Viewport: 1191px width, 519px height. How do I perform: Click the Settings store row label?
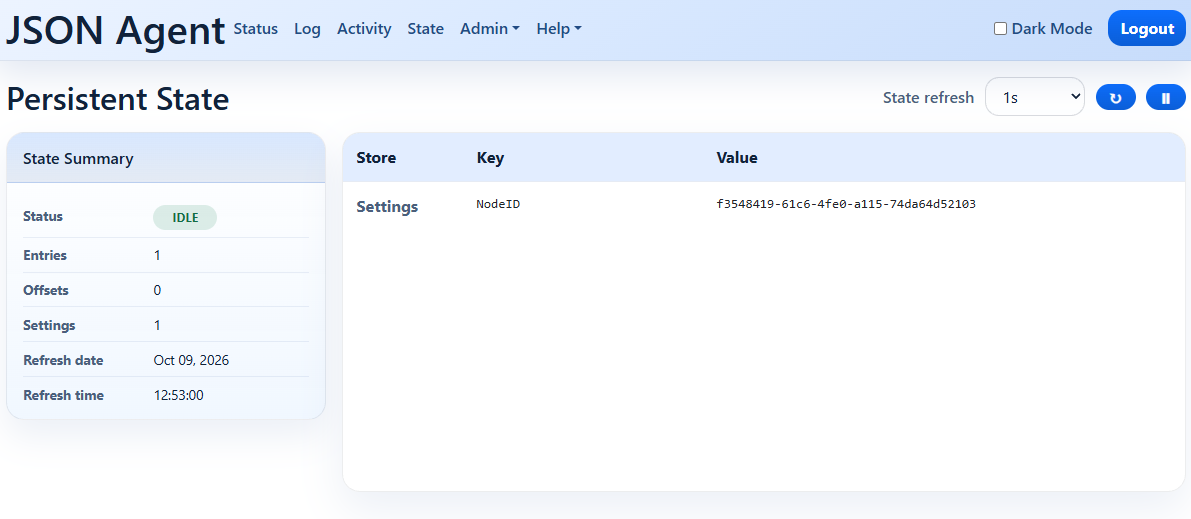click(387, 207)
